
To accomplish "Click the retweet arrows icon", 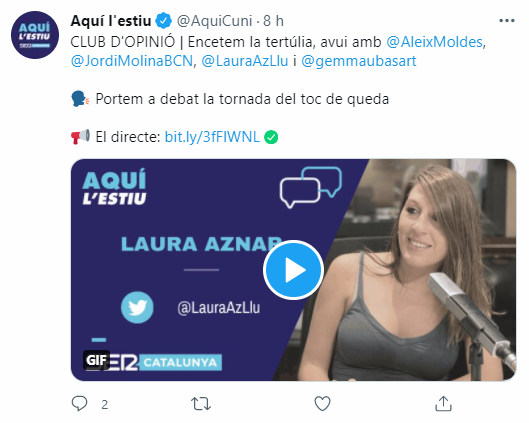I will [201, 404].
